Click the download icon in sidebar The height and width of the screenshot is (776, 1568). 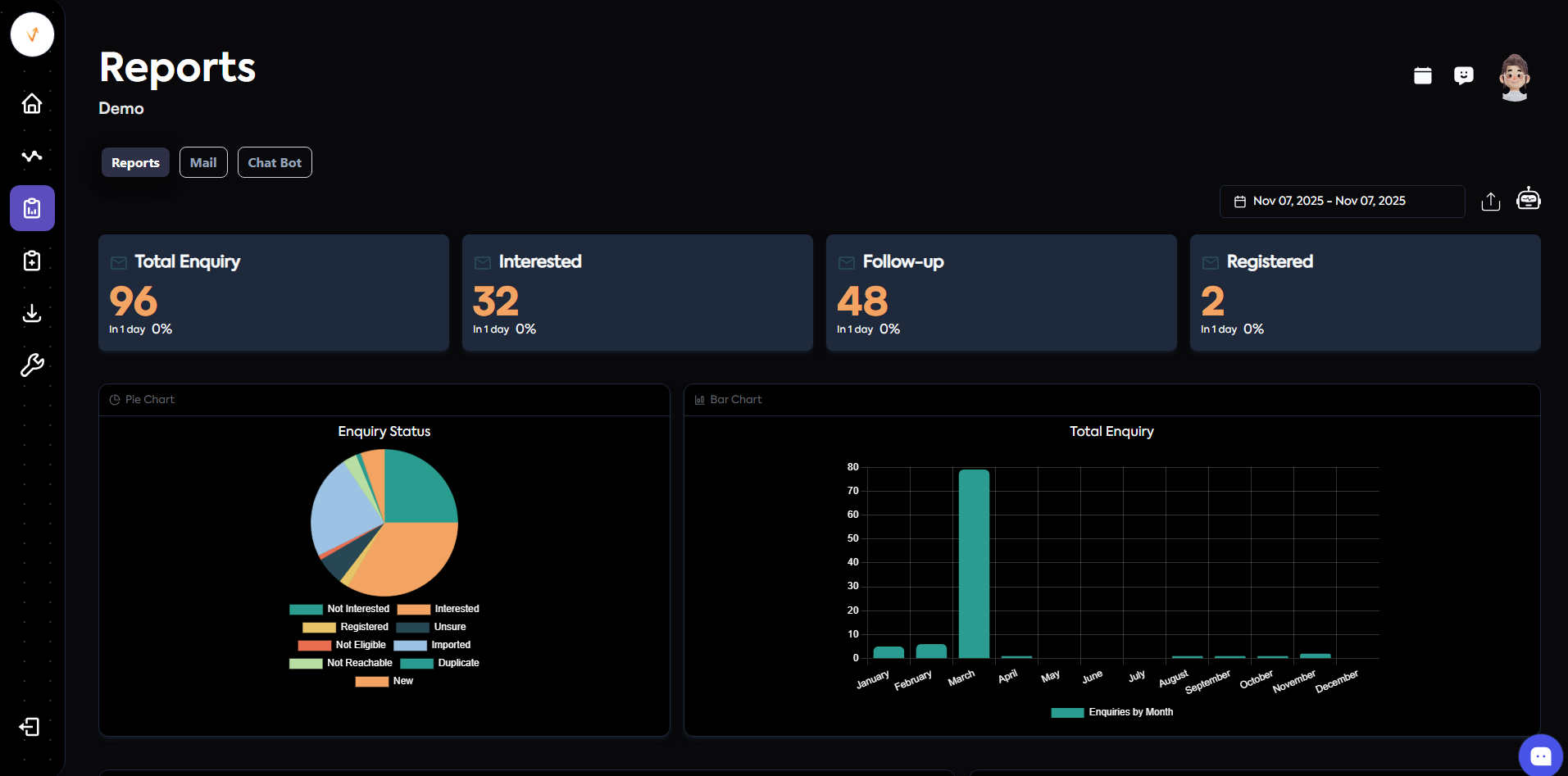(32, 313)
